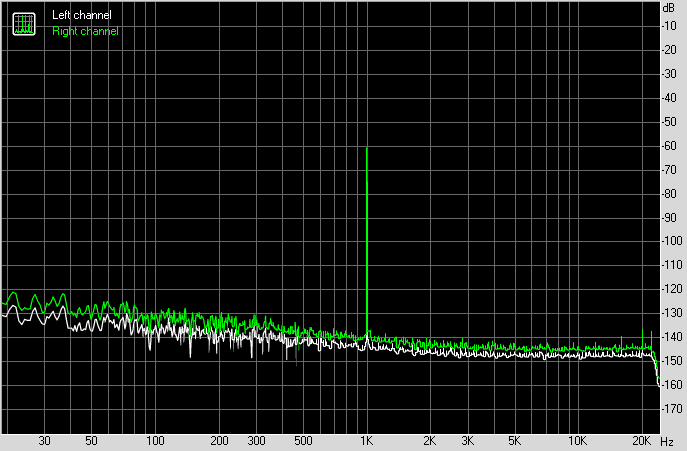Image resolution: width=687 pixels, height=451 pixels.
Task: Select the Left channel legend label
Action: 82,16
